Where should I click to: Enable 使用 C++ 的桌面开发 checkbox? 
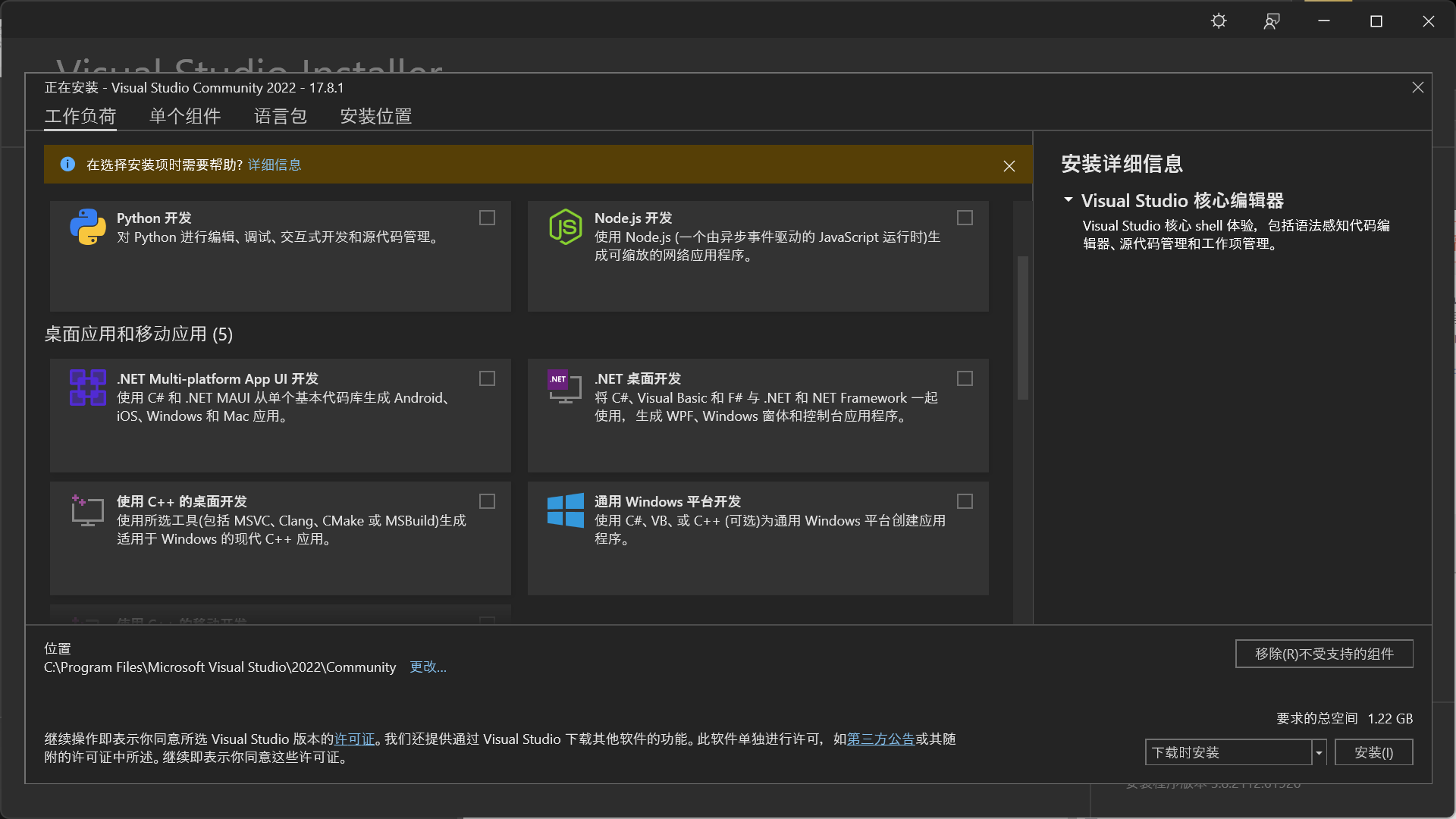click(x=486, y=500)
